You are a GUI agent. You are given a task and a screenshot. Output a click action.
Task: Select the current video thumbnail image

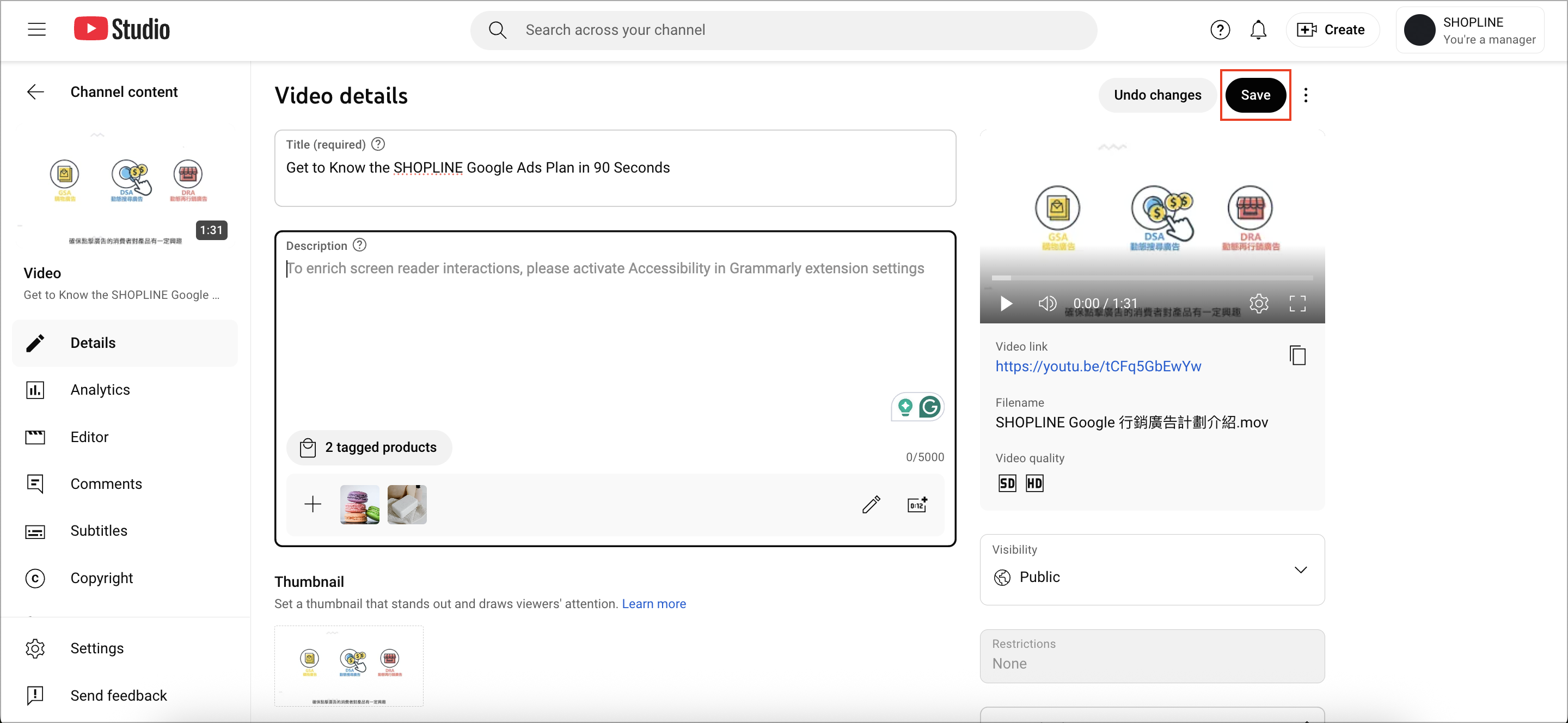349,666
